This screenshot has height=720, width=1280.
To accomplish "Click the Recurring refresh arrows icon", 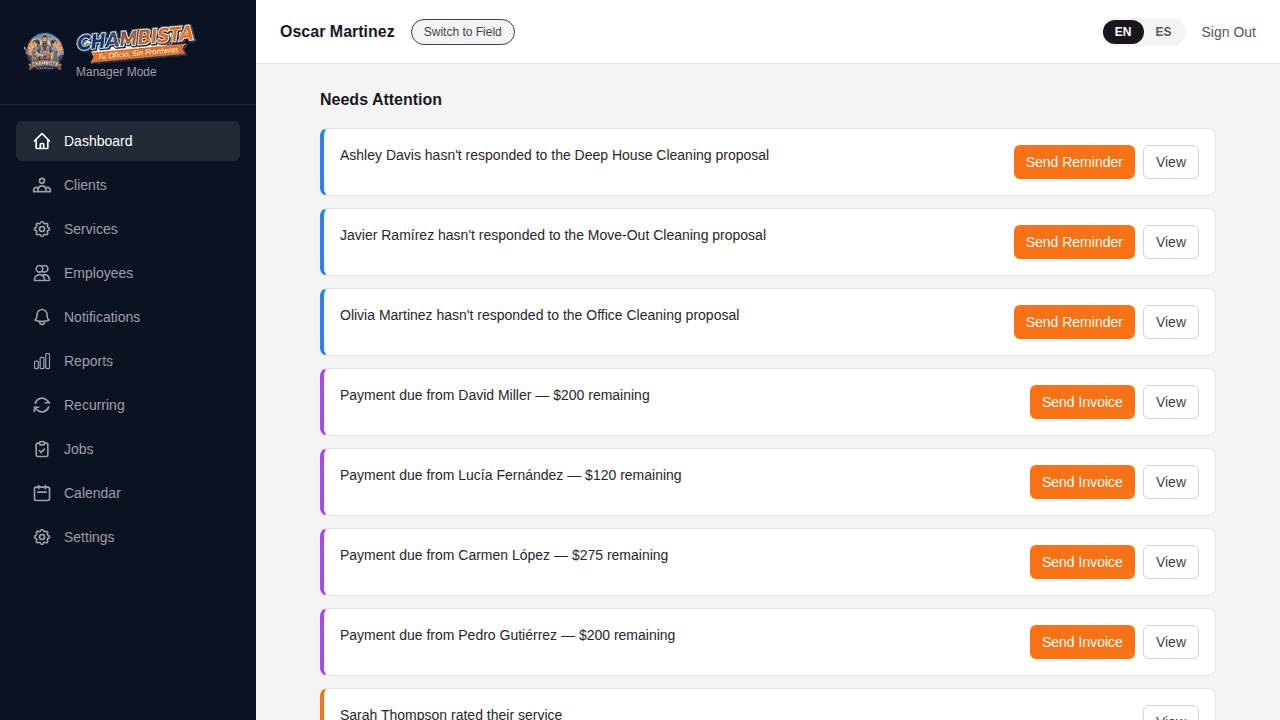I will pos(42,405).
